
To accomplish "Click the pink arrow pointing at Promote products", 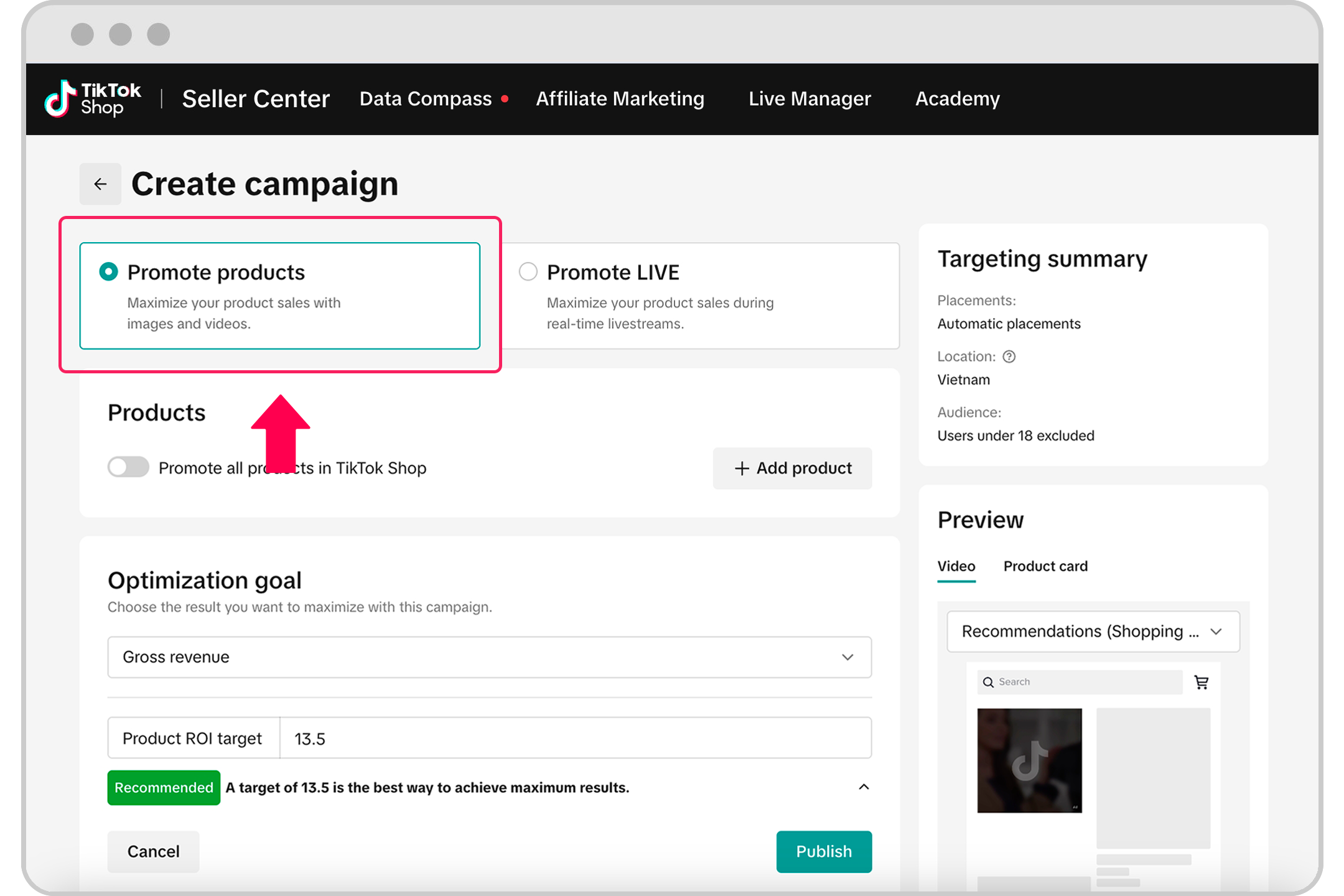I will (280, 429).
